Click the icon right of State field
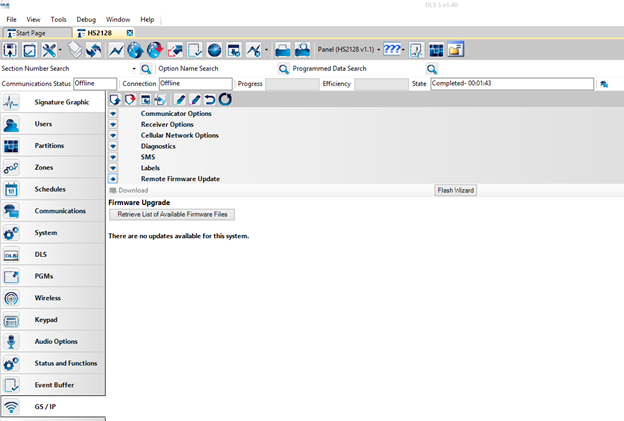The width and height of the screenshot is (624, 421). [x=604, y=84]
